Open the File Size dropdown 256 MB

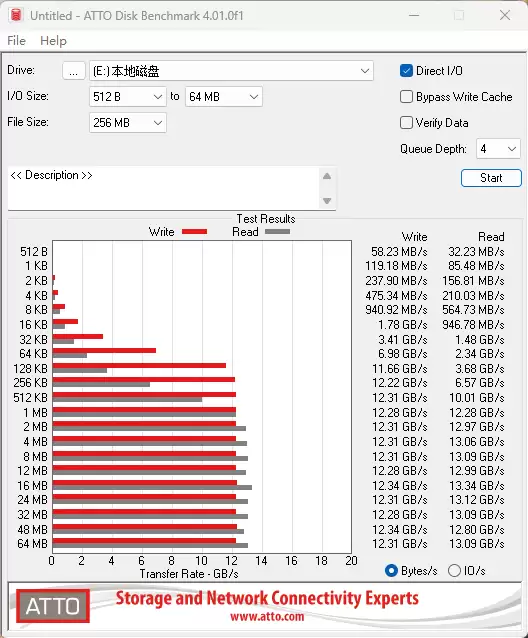tap(128, 122)
